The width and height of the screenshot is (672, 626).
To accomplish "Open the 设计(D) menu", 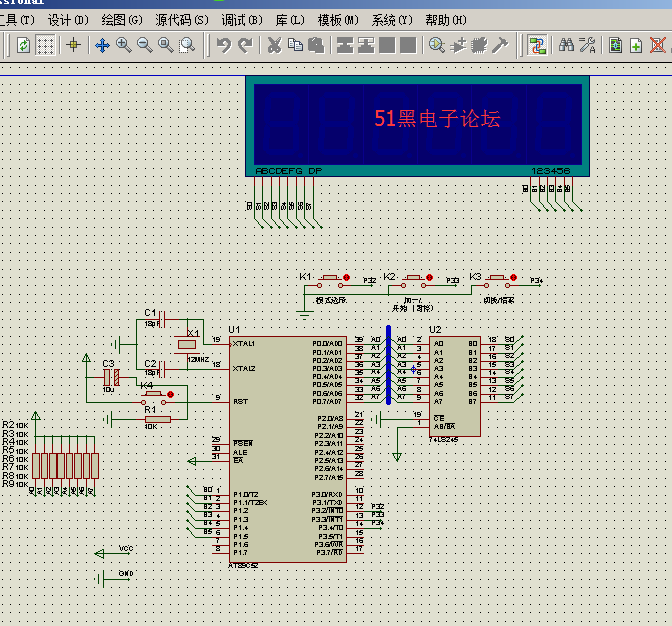I will [68, 20].
